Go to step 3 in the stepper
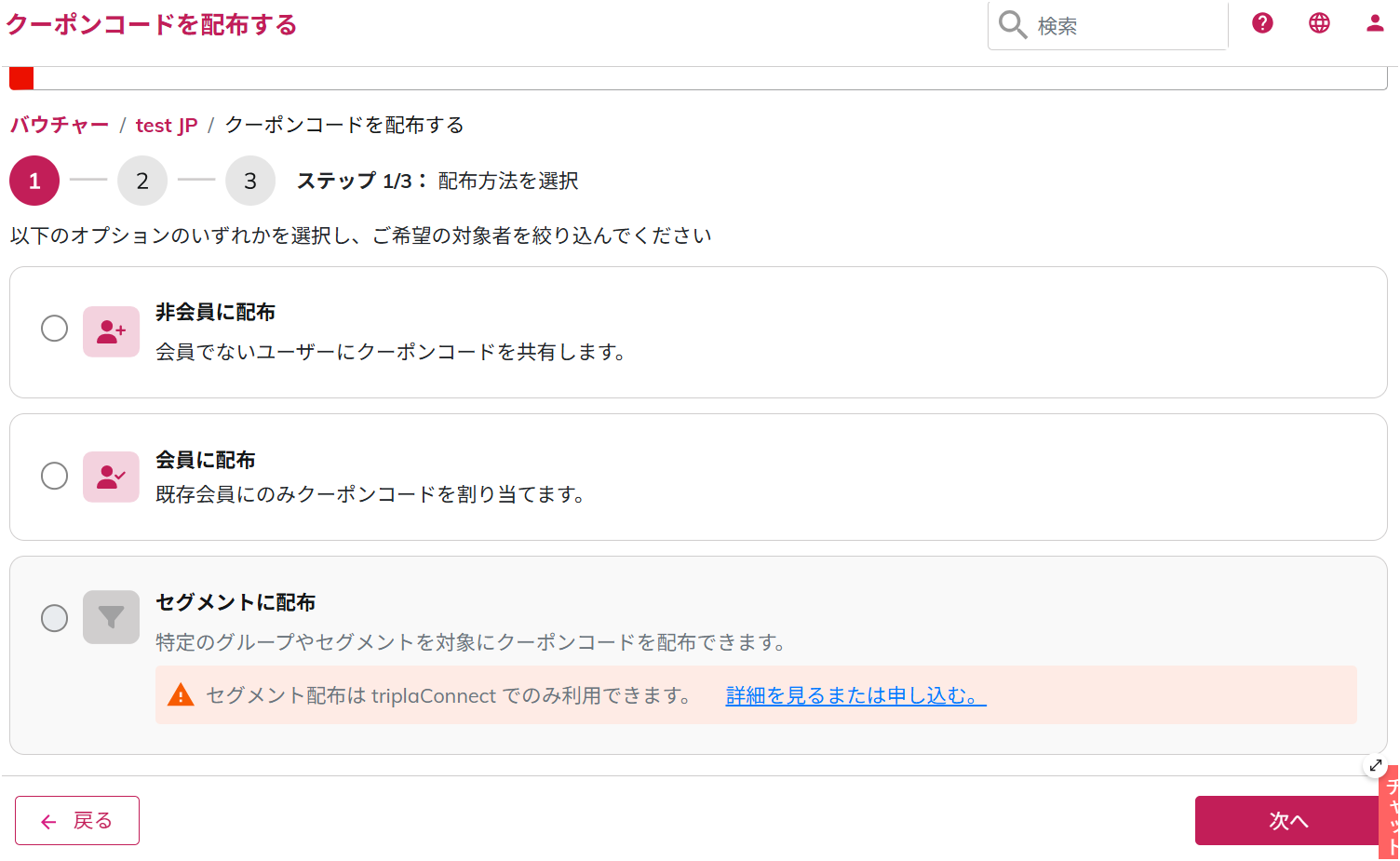Screen dimensions: 1400x861 pos(250,181)
